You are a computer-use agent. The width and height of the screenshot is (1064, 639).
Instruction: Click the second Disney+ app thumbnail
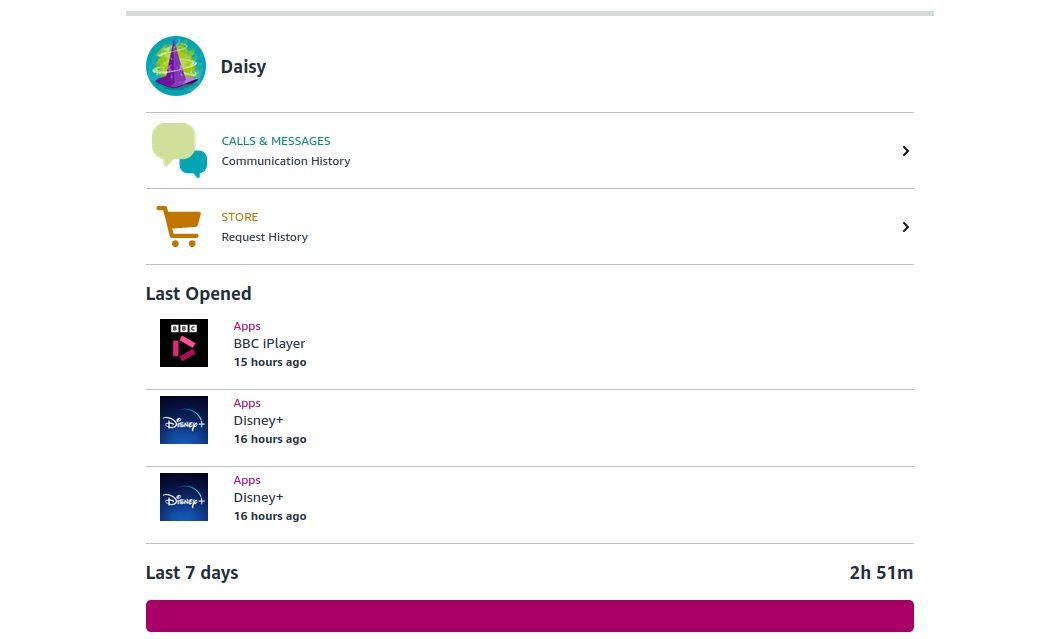coord(184,497)
